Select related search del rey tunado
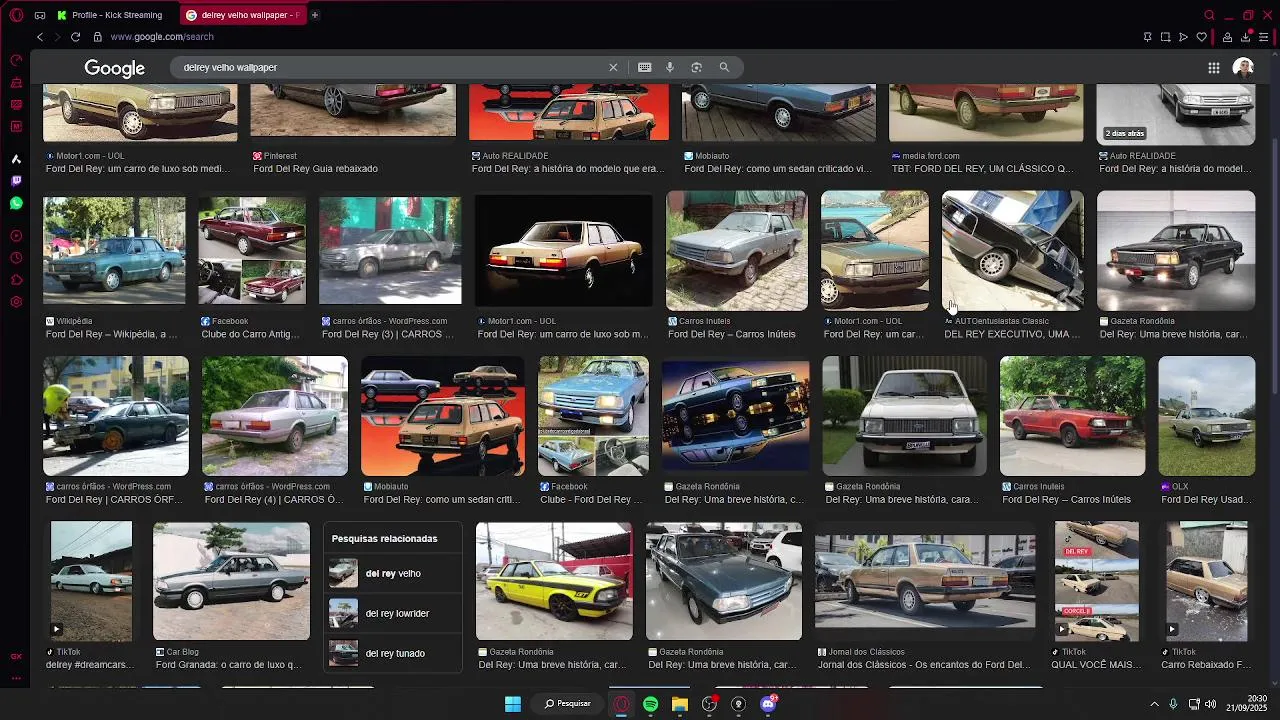1280x720 pixels. tap(393, 654)
